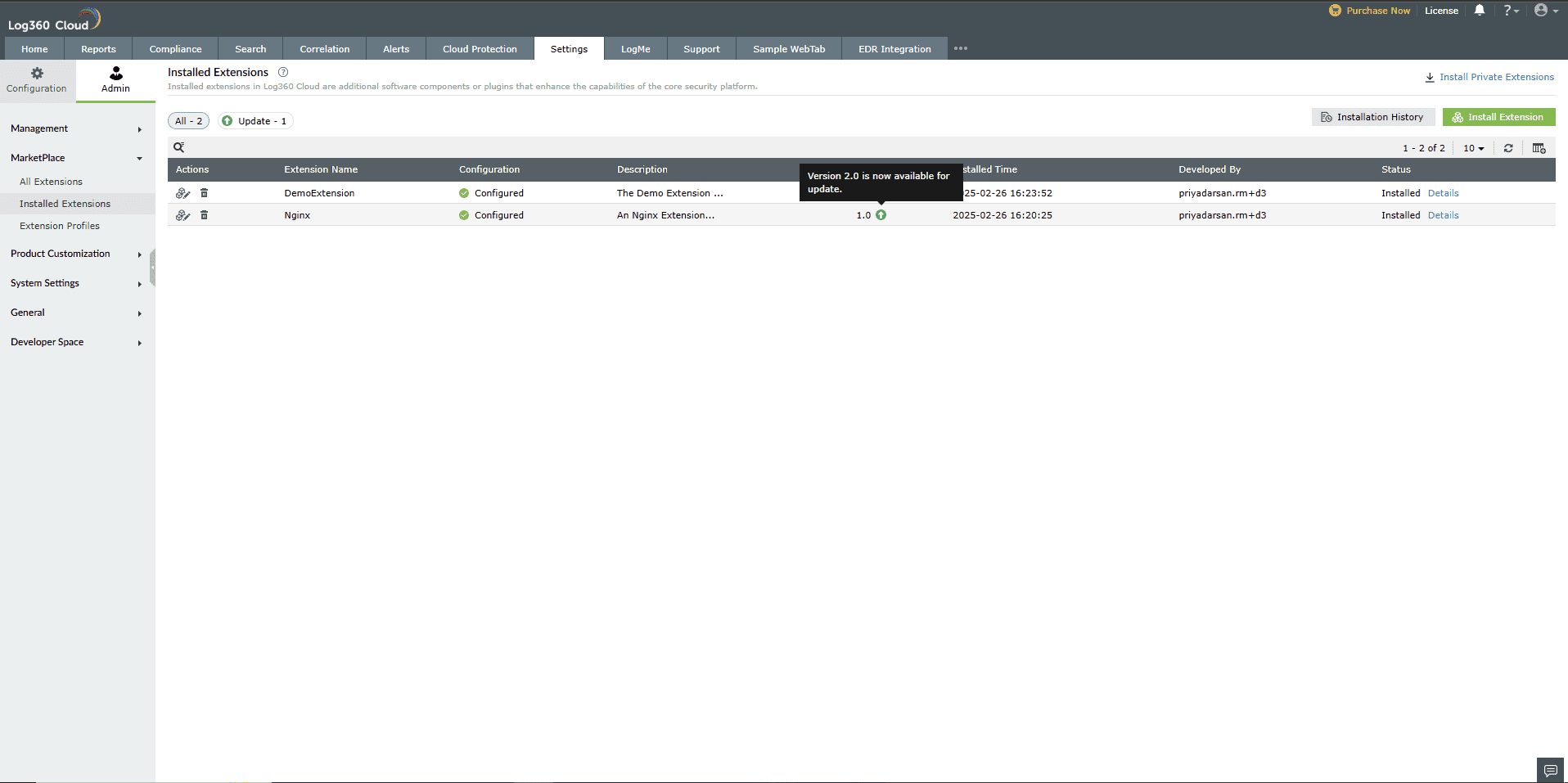Expand the System Settings menu
The width and height of the screenshot is (1568, 783).
click(77, 283)
